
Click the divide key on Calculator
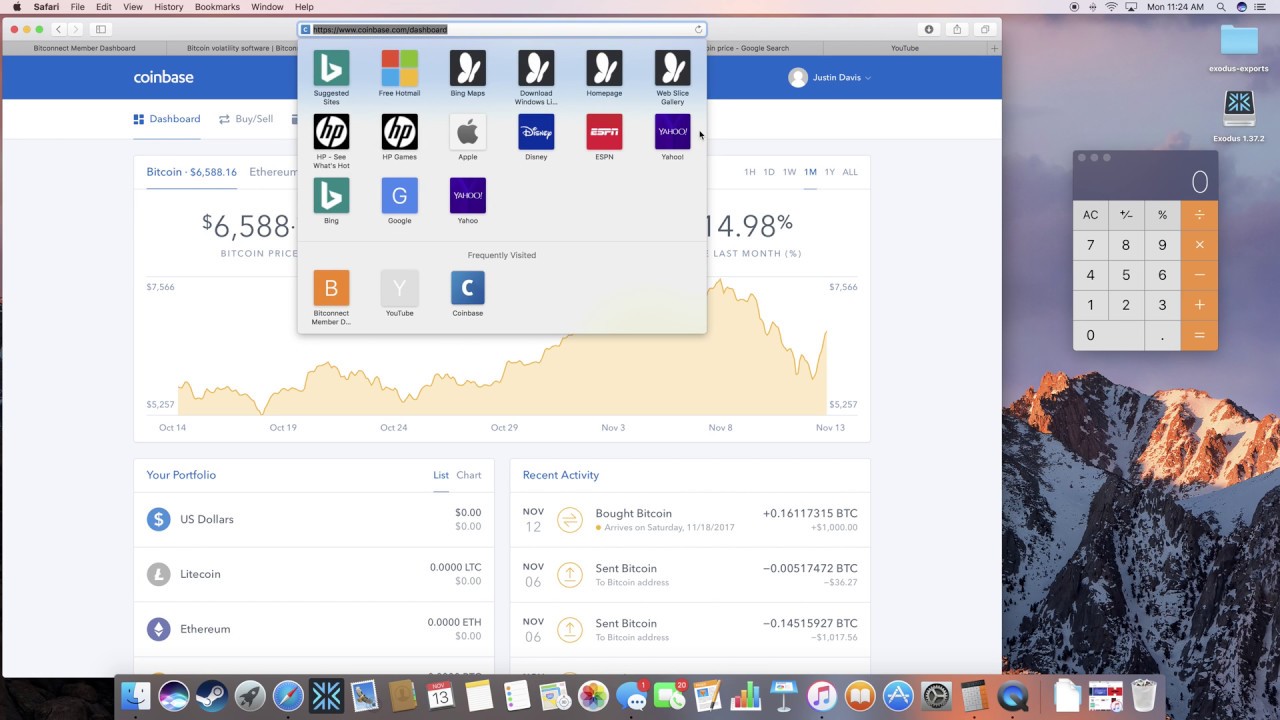pos(1199,215)
